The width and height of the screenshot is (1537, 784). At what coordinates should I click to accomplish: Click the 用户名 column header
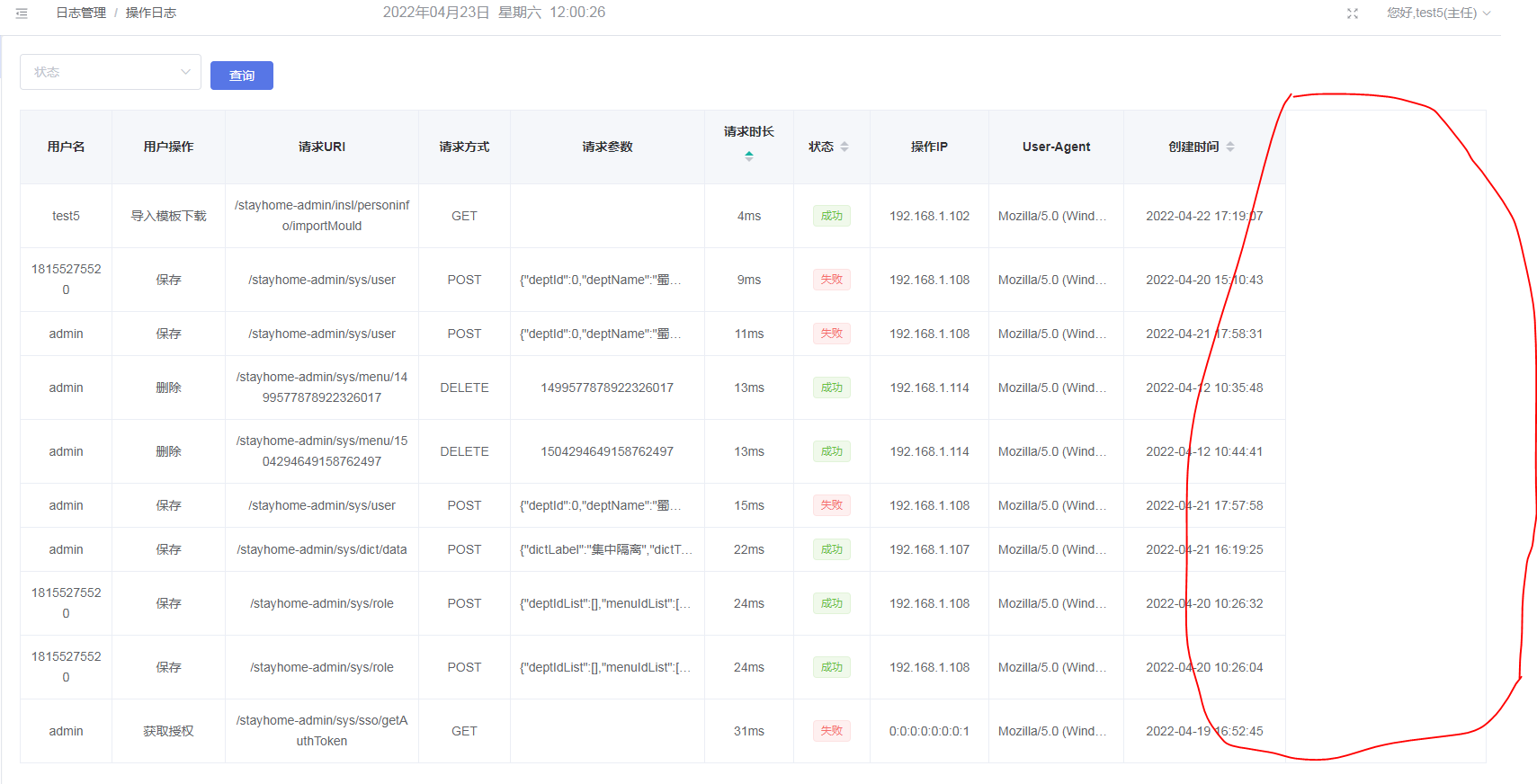[x=67, y=147]
